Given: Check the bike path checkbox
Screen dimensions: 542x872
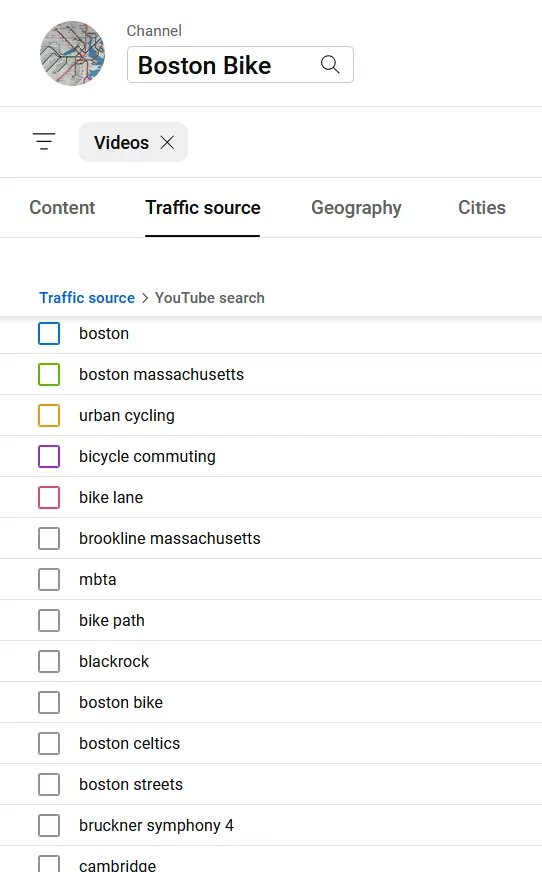Looking at the screenshot, I should point(49,621).
